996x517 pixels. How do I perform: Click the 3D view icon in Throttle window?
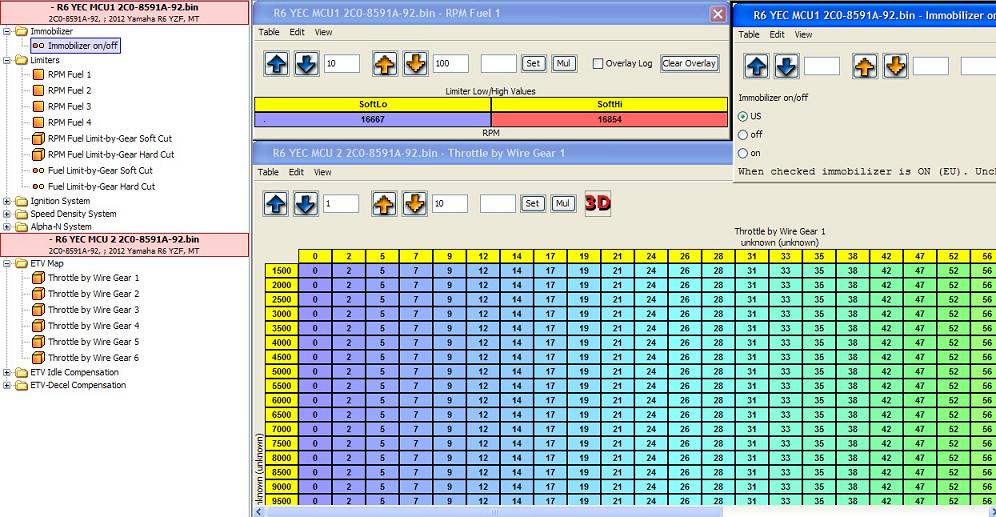598,203
